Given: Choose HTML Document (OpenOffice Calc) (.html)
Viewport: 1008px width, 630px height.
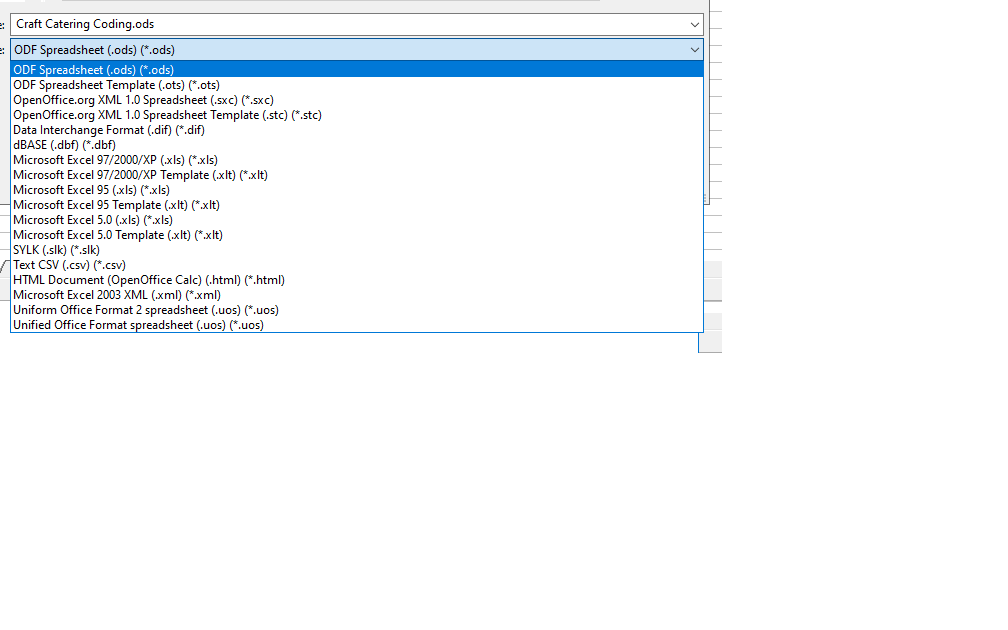Looking at the screenshot, I should (357, 280).
